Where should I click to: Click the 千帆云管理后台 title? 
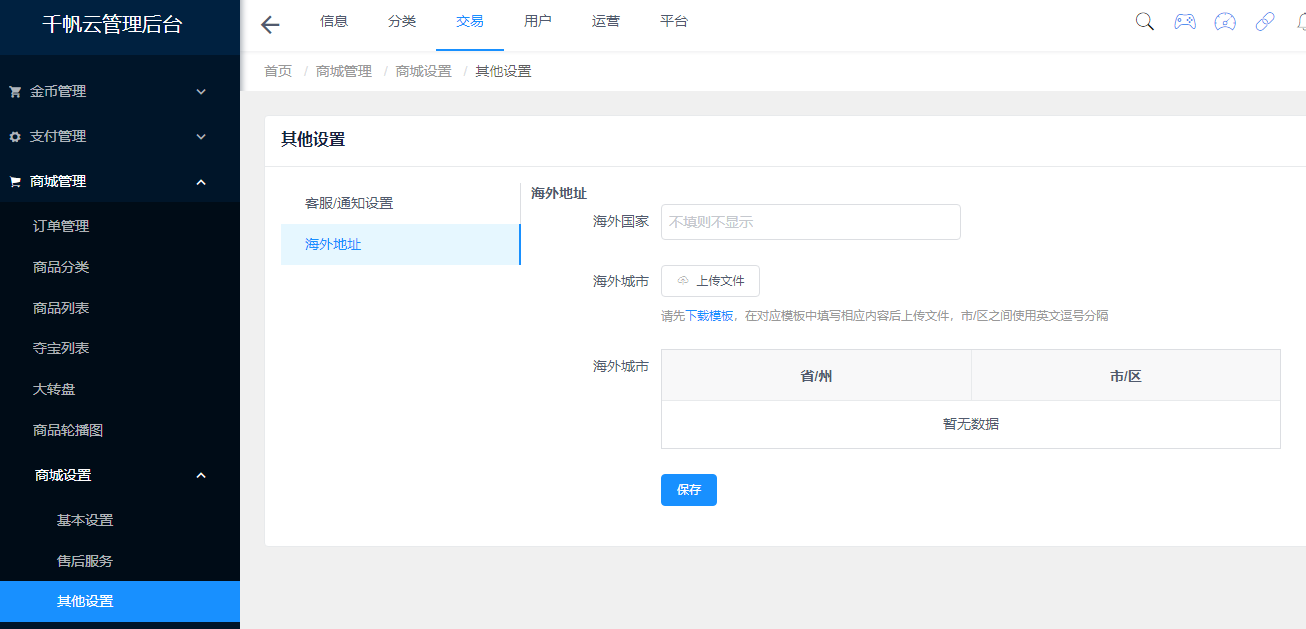[112, 25]
